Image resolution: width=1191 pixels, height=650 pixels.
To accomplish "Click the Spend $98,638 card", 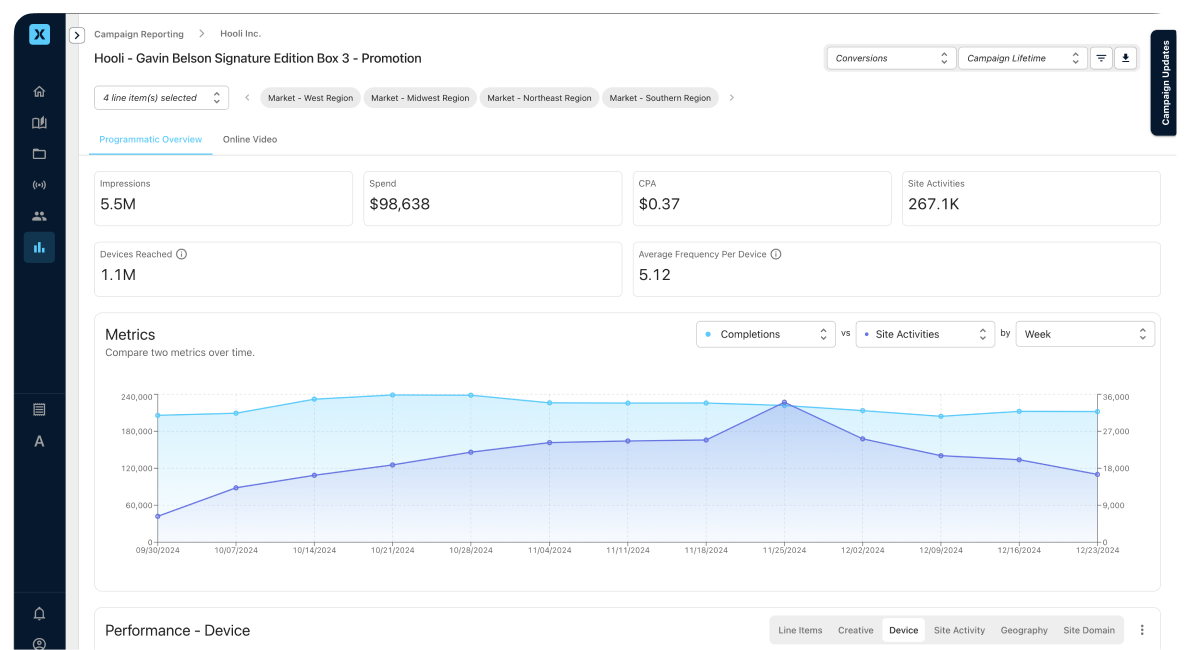I will pyautogui.click(x=492, y=198).
